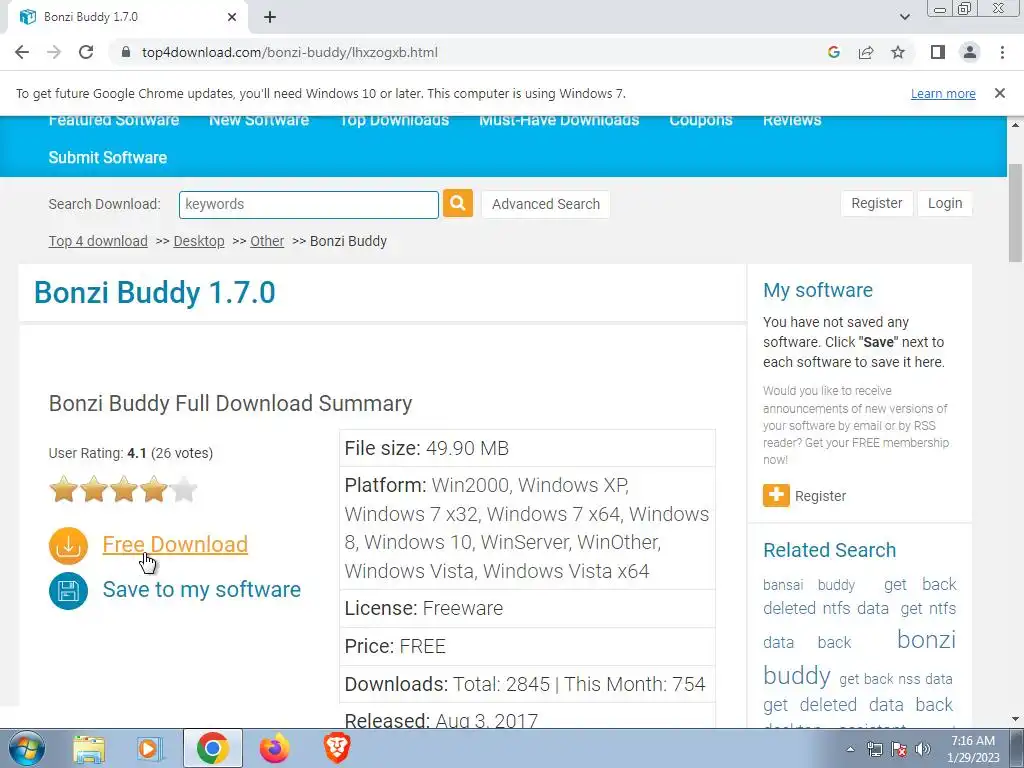Open the Chrome side panel icon
This screenshot has width=1024, height=768.
pos(938,52)
